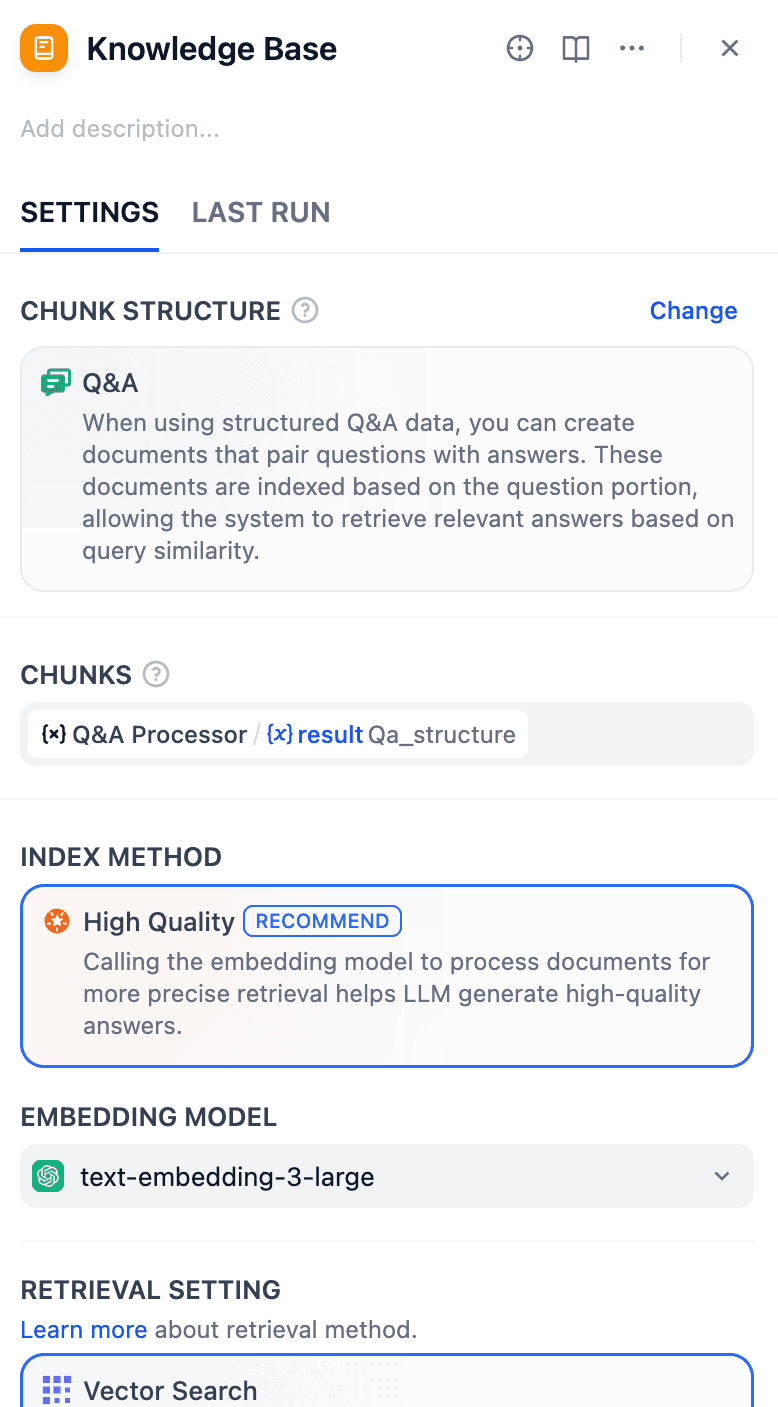Switch to the Last Run tab
Viewport: 778px width, 1407px height.
pos(261,212)
